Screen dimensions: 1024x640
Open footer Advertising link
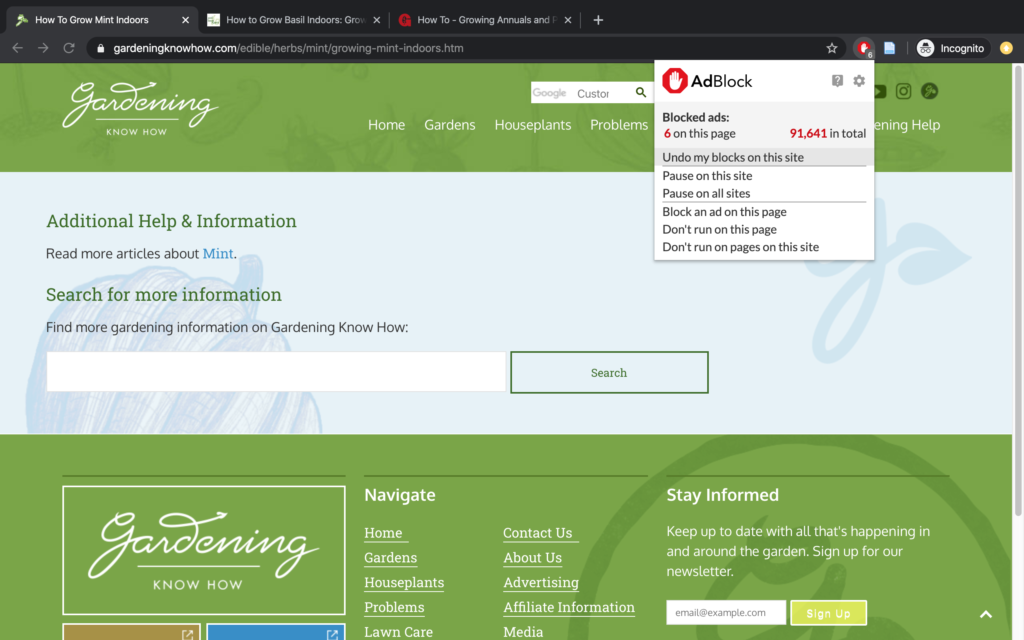pos(541,583)
